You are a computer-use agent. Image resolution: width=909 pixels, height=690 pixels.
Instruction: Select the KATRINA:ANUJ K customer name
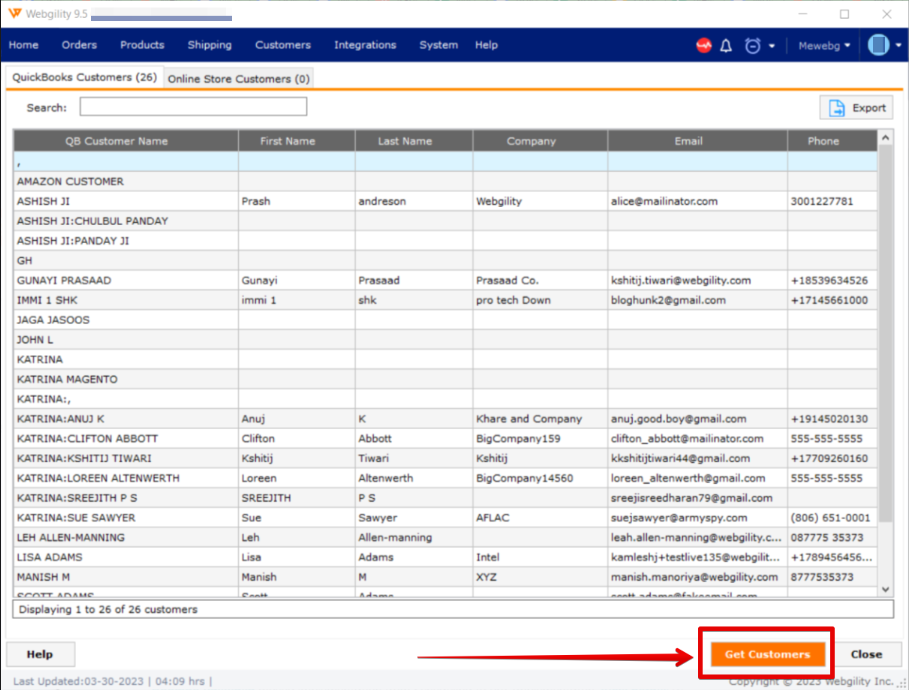pyautogui.click(x=61, y=419)
